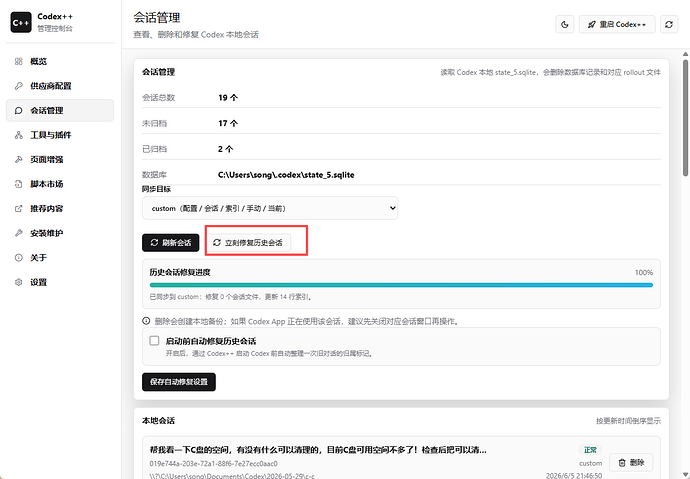Click the info icon before 删除会创建本地备份
Image resolution: width=690 pixels, height=479 pixels.
point(146,321)
